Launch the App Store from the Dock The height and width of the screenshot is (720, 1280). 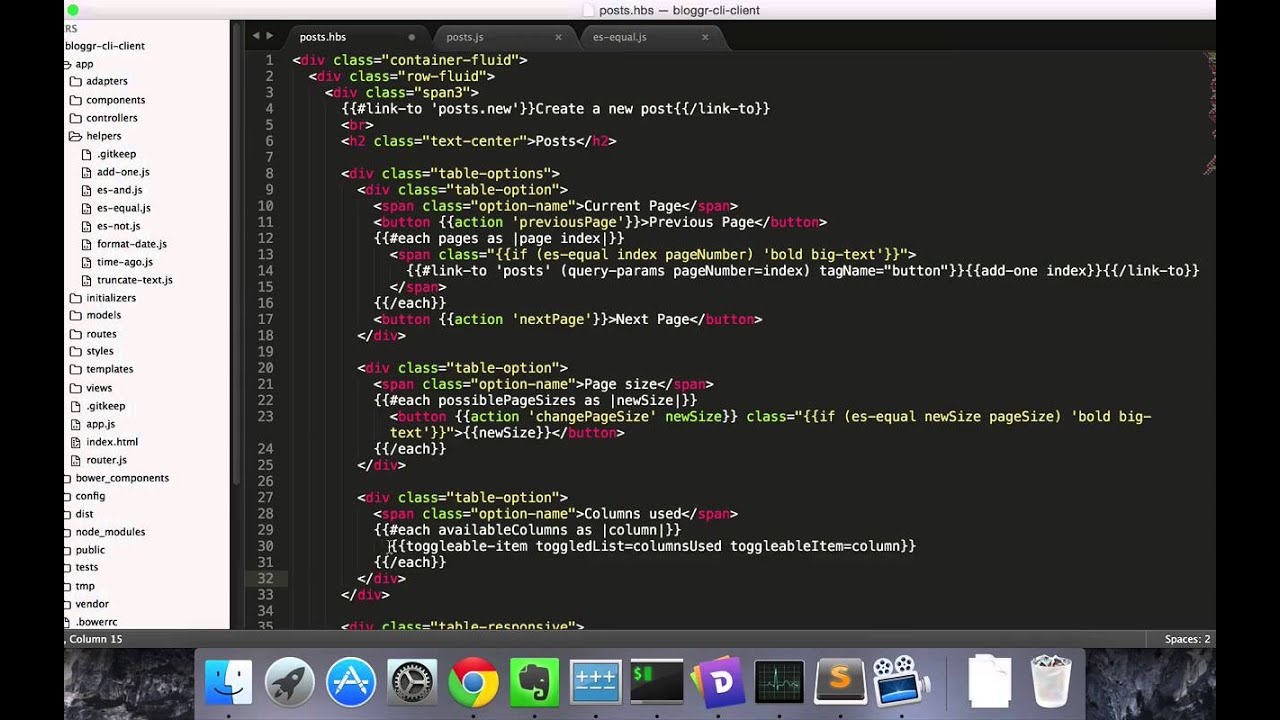[x=351, y=682]
